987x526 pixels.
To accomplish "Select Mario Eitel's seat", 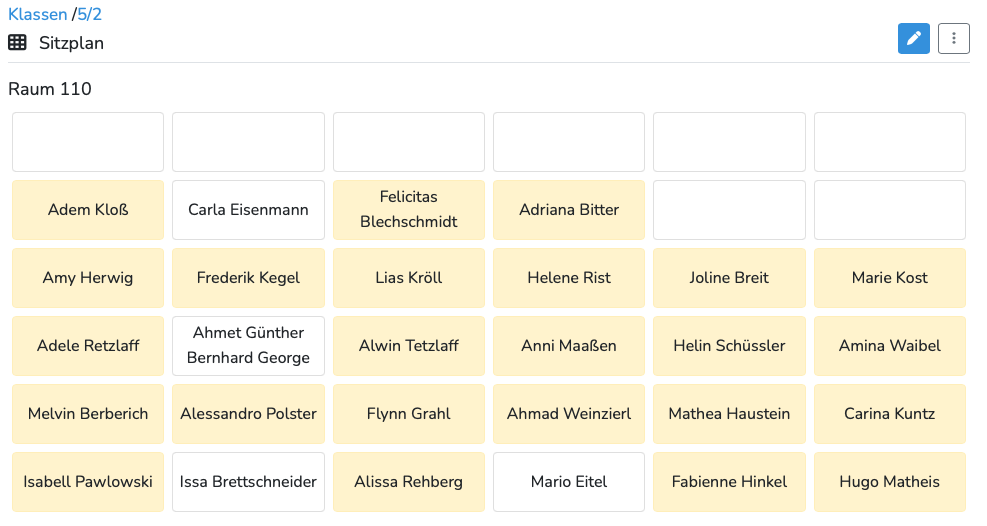I will pos(569,481).
